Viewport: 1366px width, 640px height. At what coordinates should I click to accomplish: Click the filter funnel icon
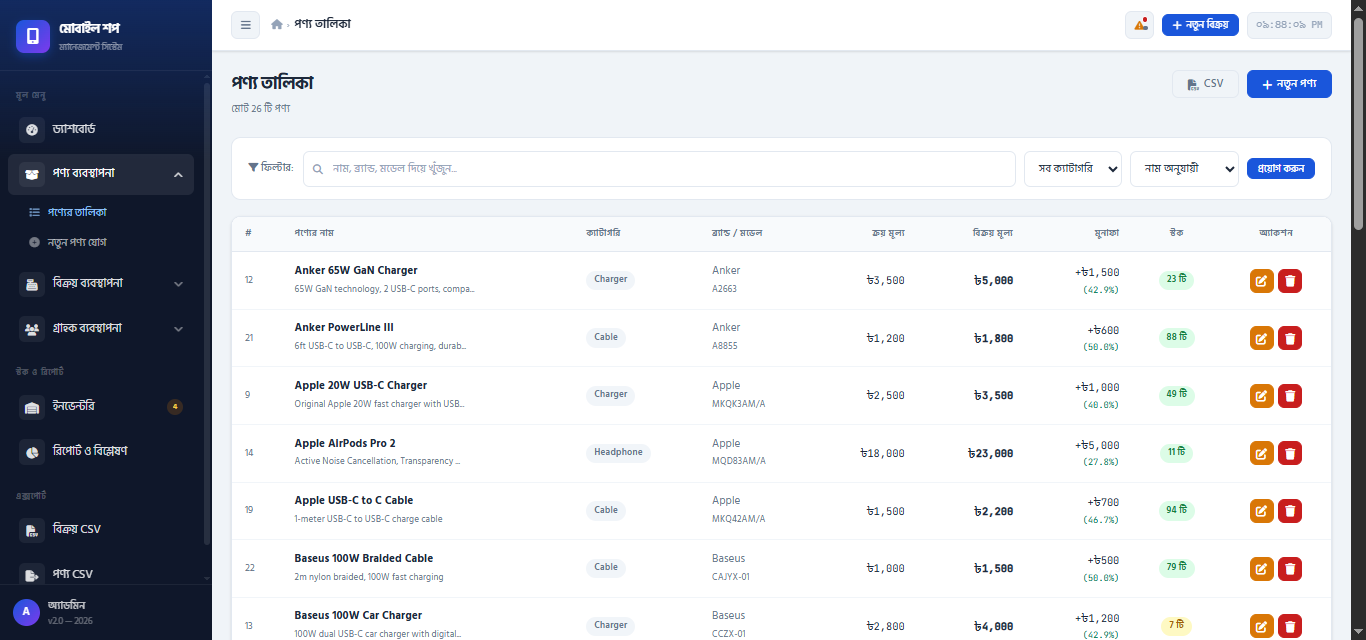pyautogui.click(x=252, y=168)
